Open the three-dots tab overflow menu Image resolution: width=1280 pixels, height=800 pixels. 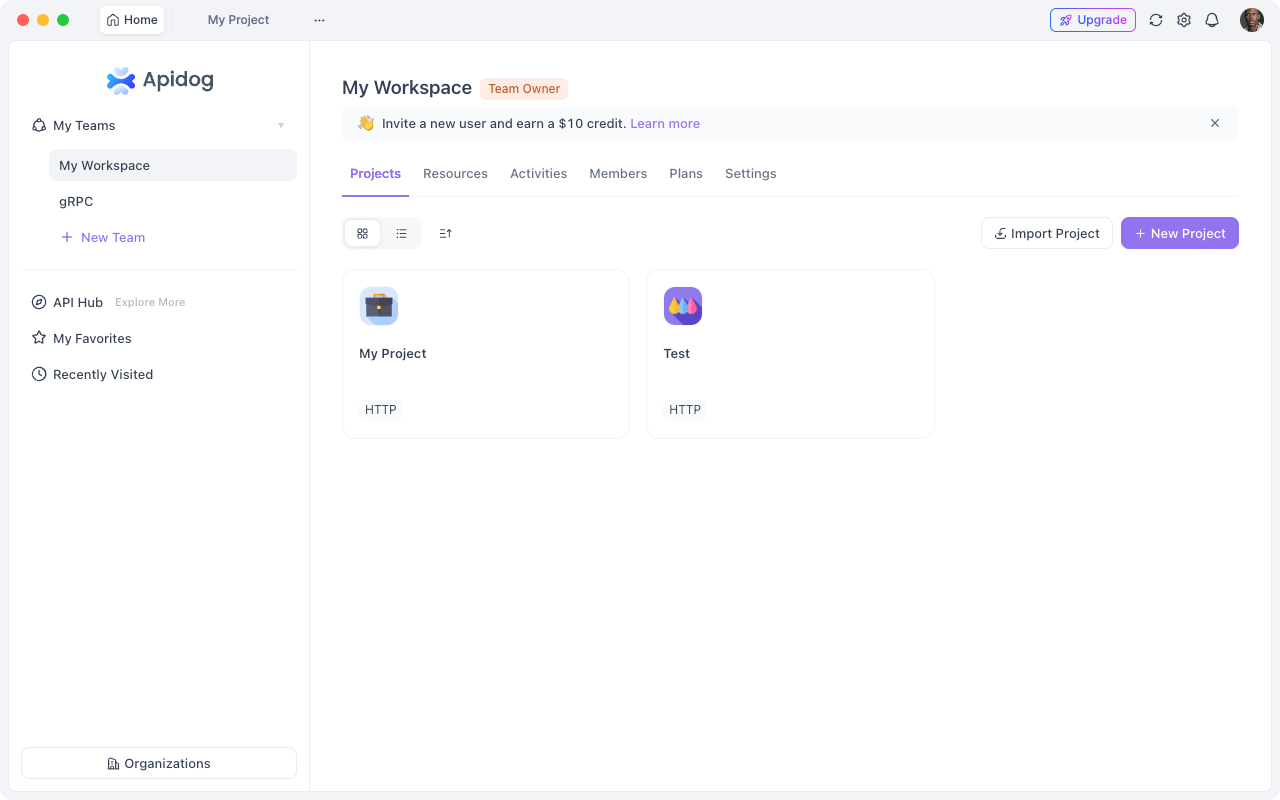pos(319,20)
